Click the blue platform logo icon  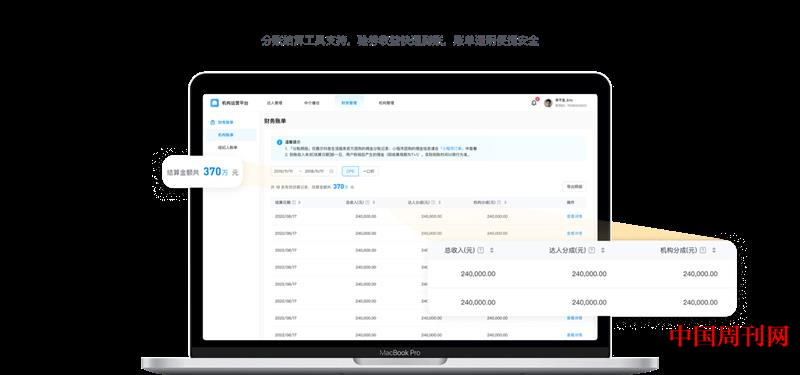pos(214,103)
